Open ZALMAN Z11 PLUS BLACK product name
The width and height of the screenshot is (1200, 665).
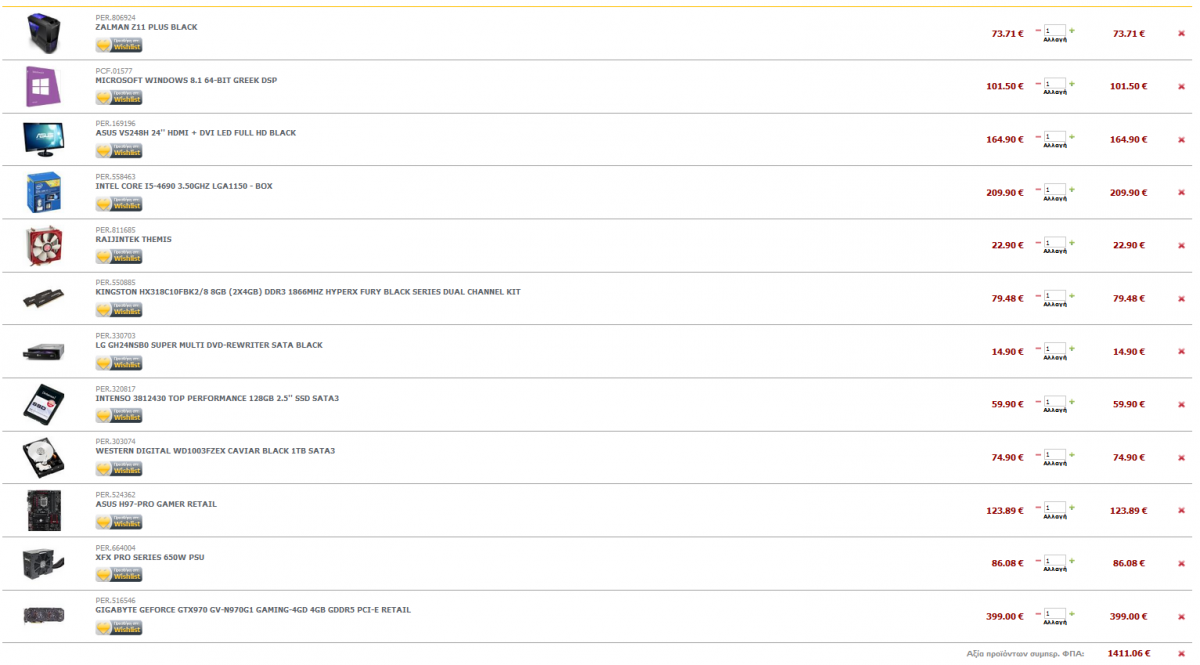pos(146,27)
